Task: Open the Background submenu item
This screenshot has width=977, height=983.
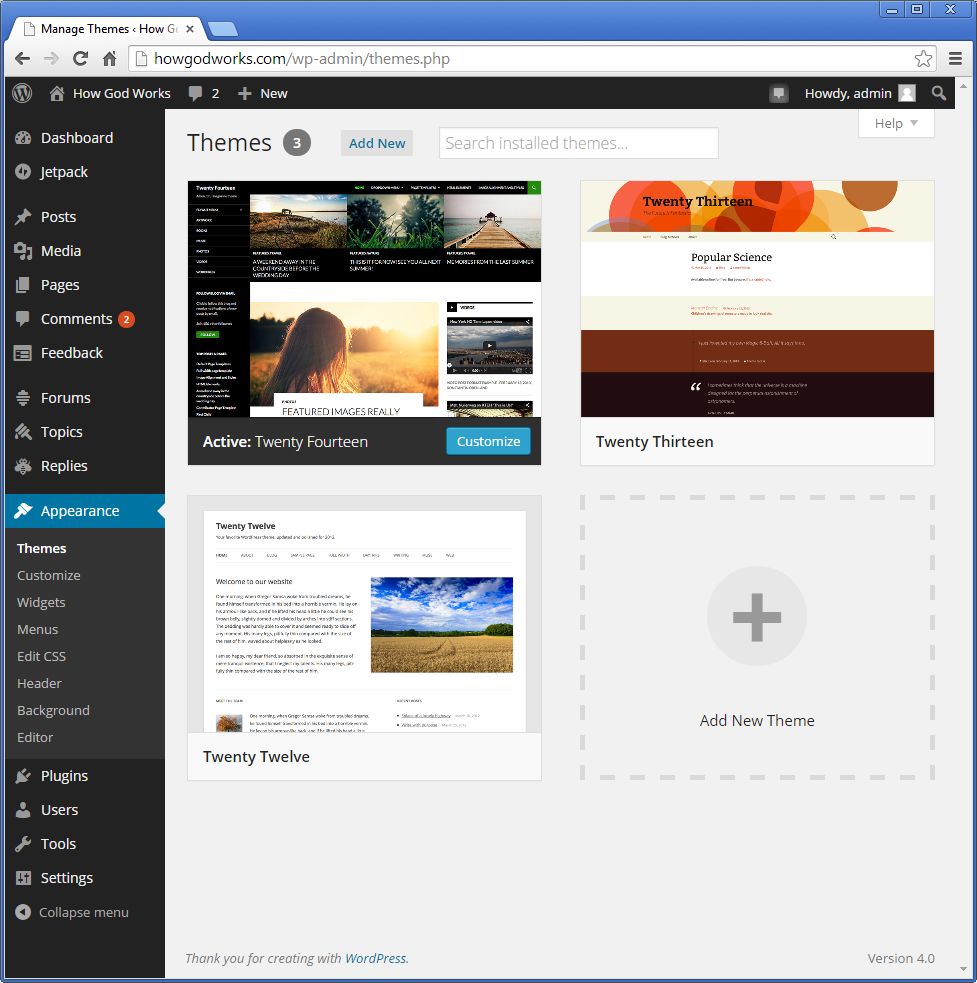Action: click(53, 710)
